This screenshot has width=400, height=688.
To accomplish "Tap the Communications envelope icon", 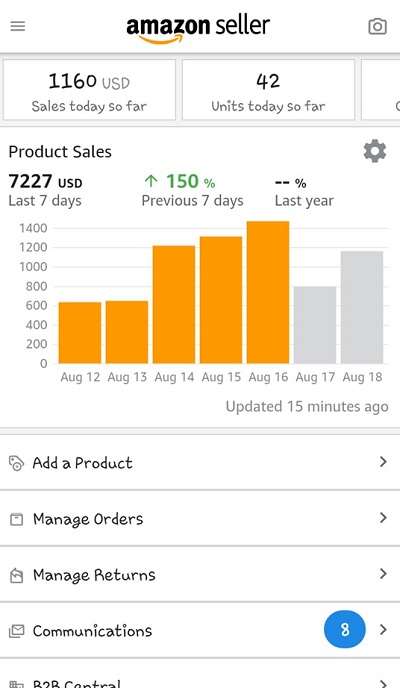I will 17,631.
